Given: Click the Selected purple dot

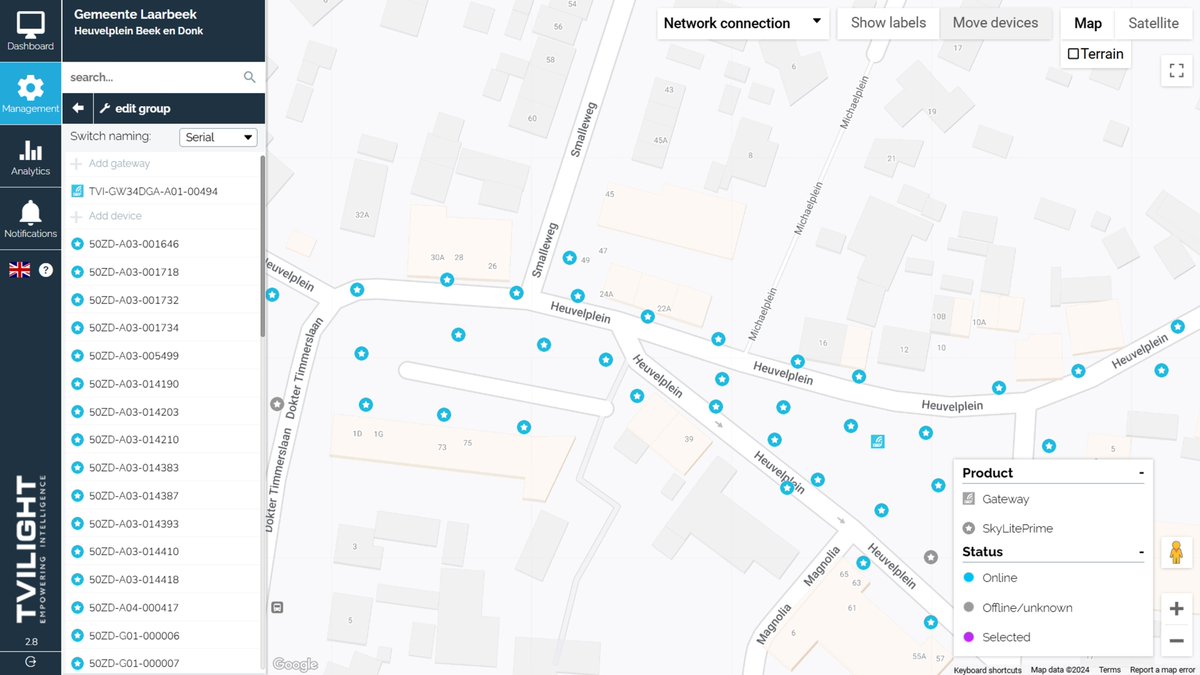Looking at the screenshot, I should (x=968, y=637).
